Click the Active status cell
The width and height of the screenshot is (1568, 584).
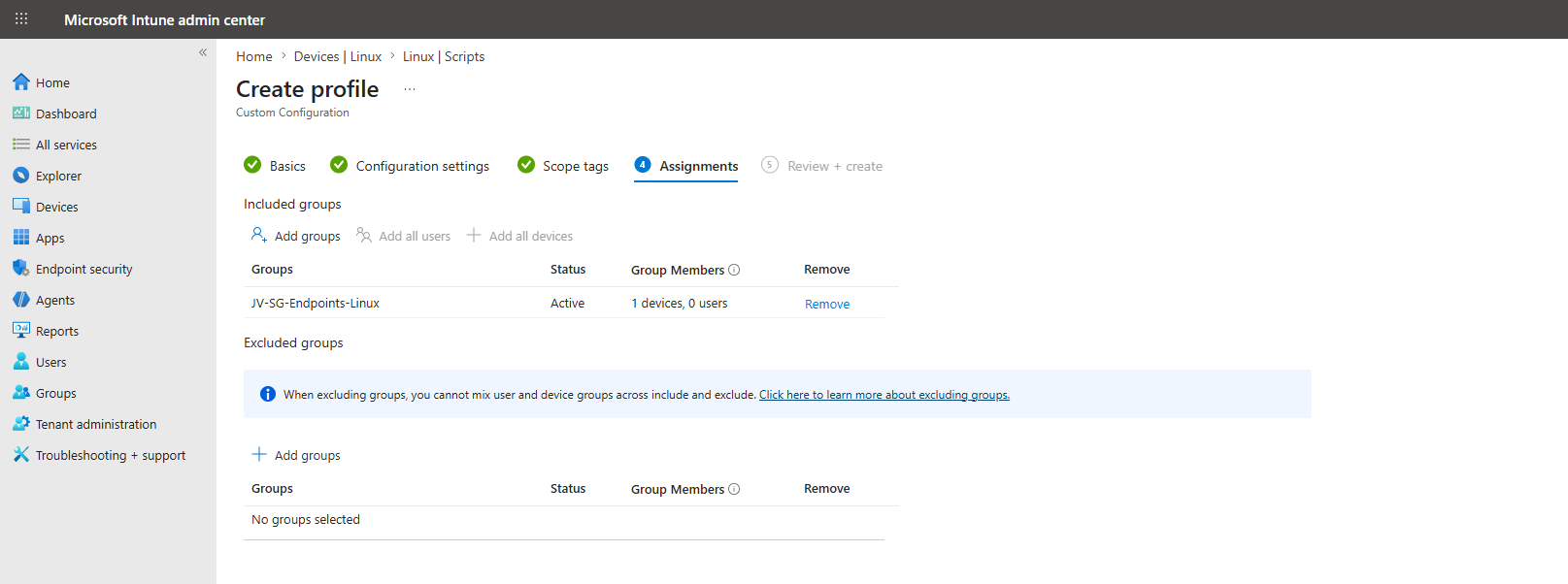coord(567,303)
